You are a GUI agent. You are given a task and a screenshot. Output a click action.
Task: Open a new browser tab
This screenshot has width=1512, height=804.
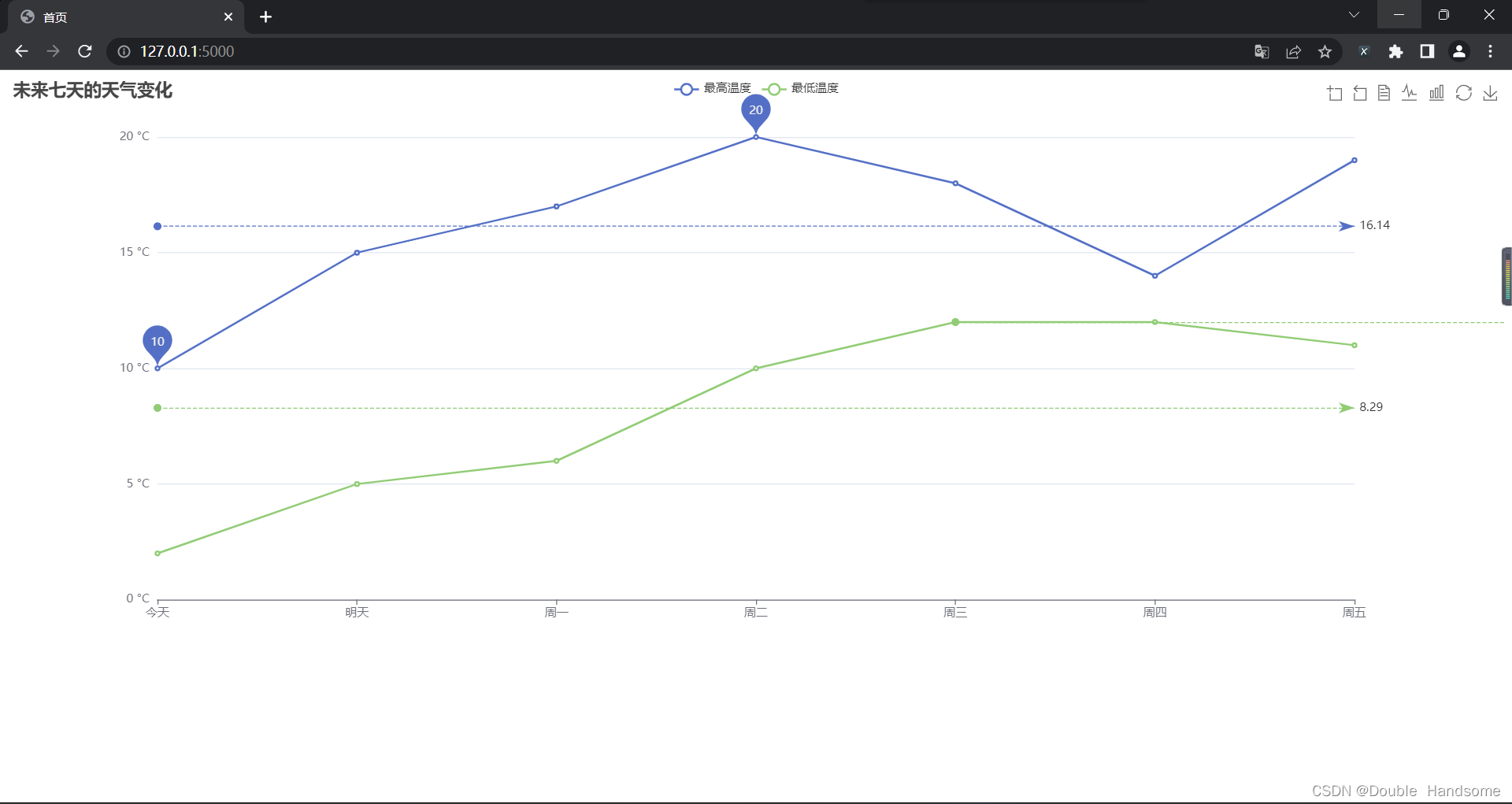265,17
